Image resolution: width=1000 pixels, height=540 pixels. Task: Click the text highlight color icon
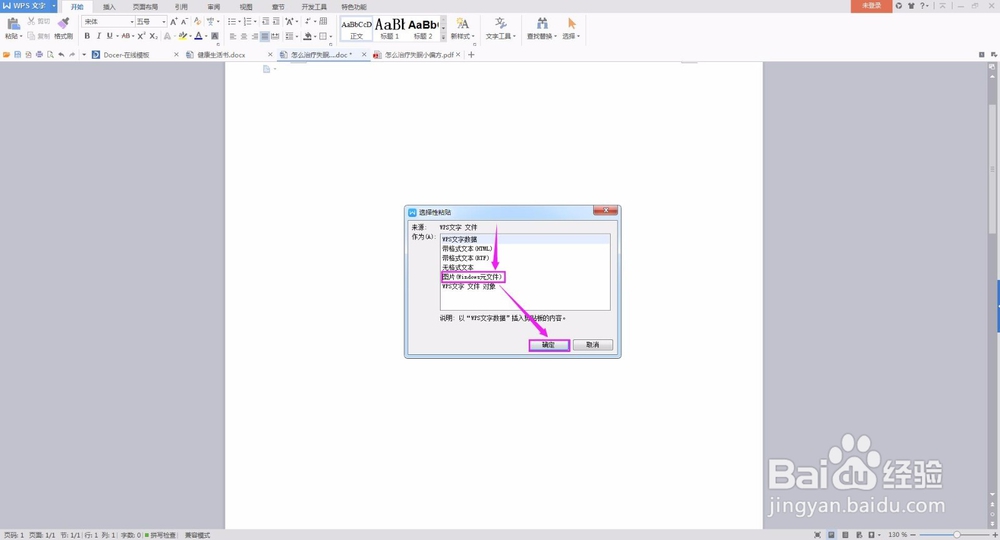point(183,36)
